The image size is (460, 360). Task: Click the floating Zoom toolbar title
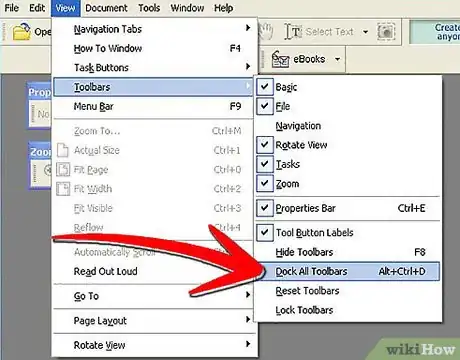point(40,152)
